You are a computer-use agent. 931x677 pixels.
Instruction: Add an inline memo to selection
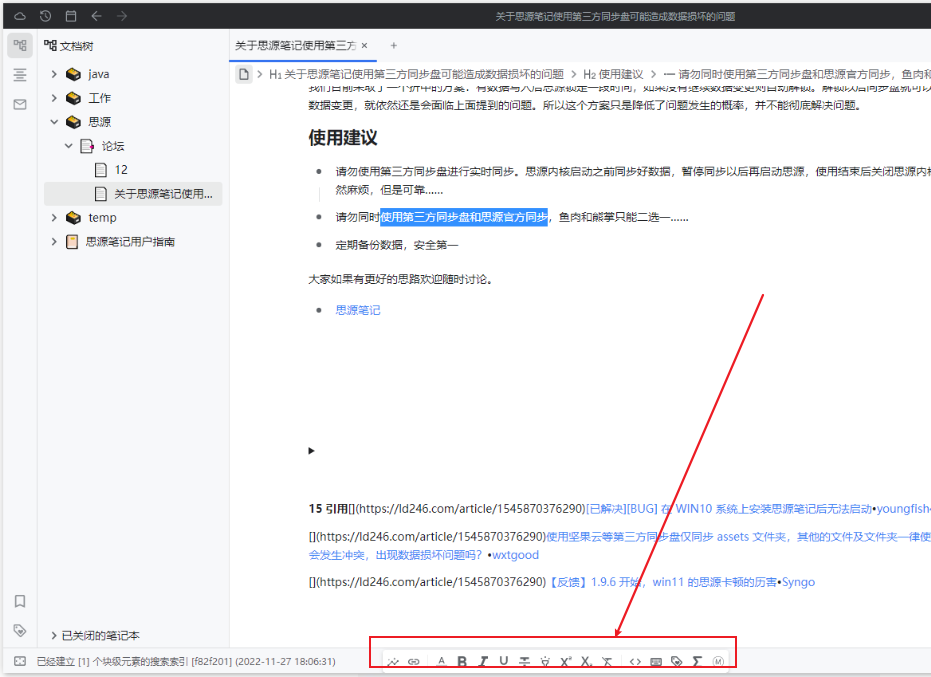point(718,661)
